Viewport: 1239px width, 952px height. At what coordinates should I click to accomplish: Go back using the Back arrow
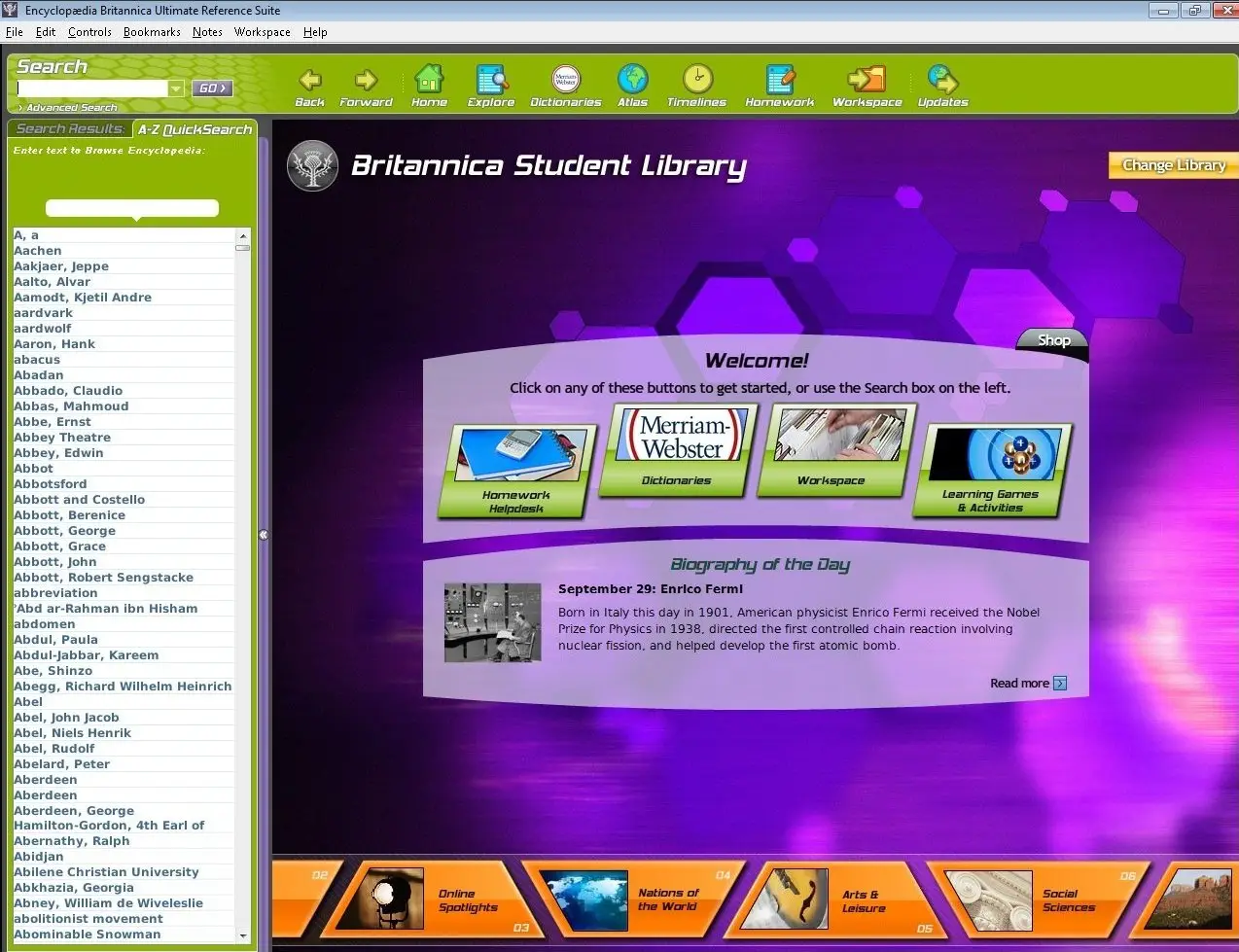click(x=309, y=86)
